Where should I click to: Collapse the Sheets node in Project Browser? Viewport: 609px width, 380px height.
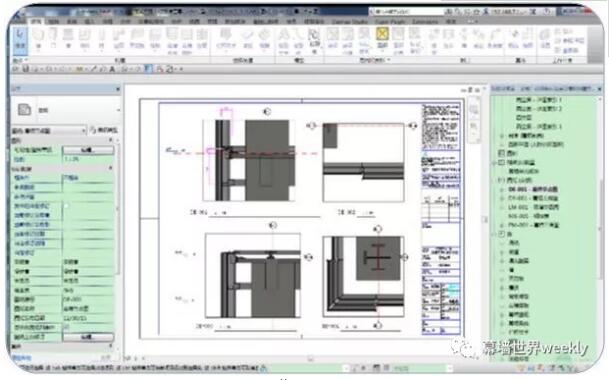point(501,180)
